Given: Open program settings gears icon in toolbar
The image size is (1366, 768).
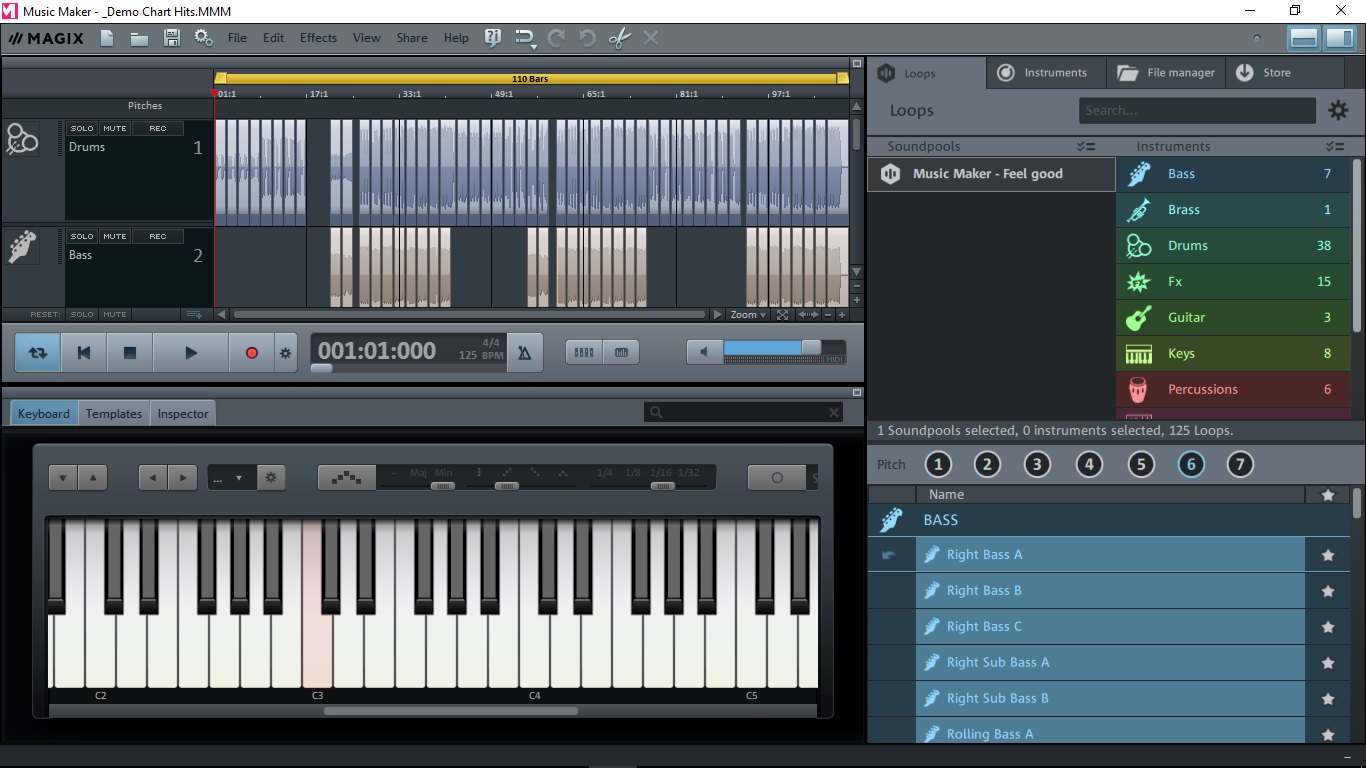Looking at the screenshot, I should point(203,38).
